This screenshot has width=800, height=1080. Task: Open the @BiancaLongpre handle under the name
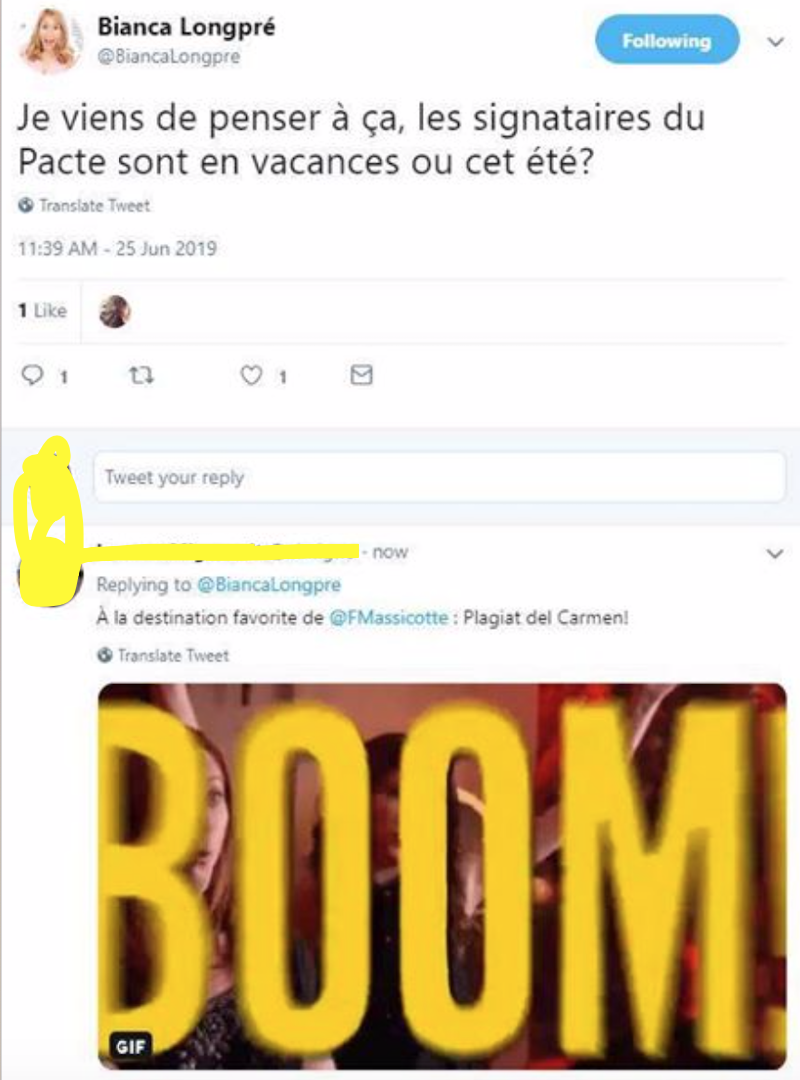169,56
